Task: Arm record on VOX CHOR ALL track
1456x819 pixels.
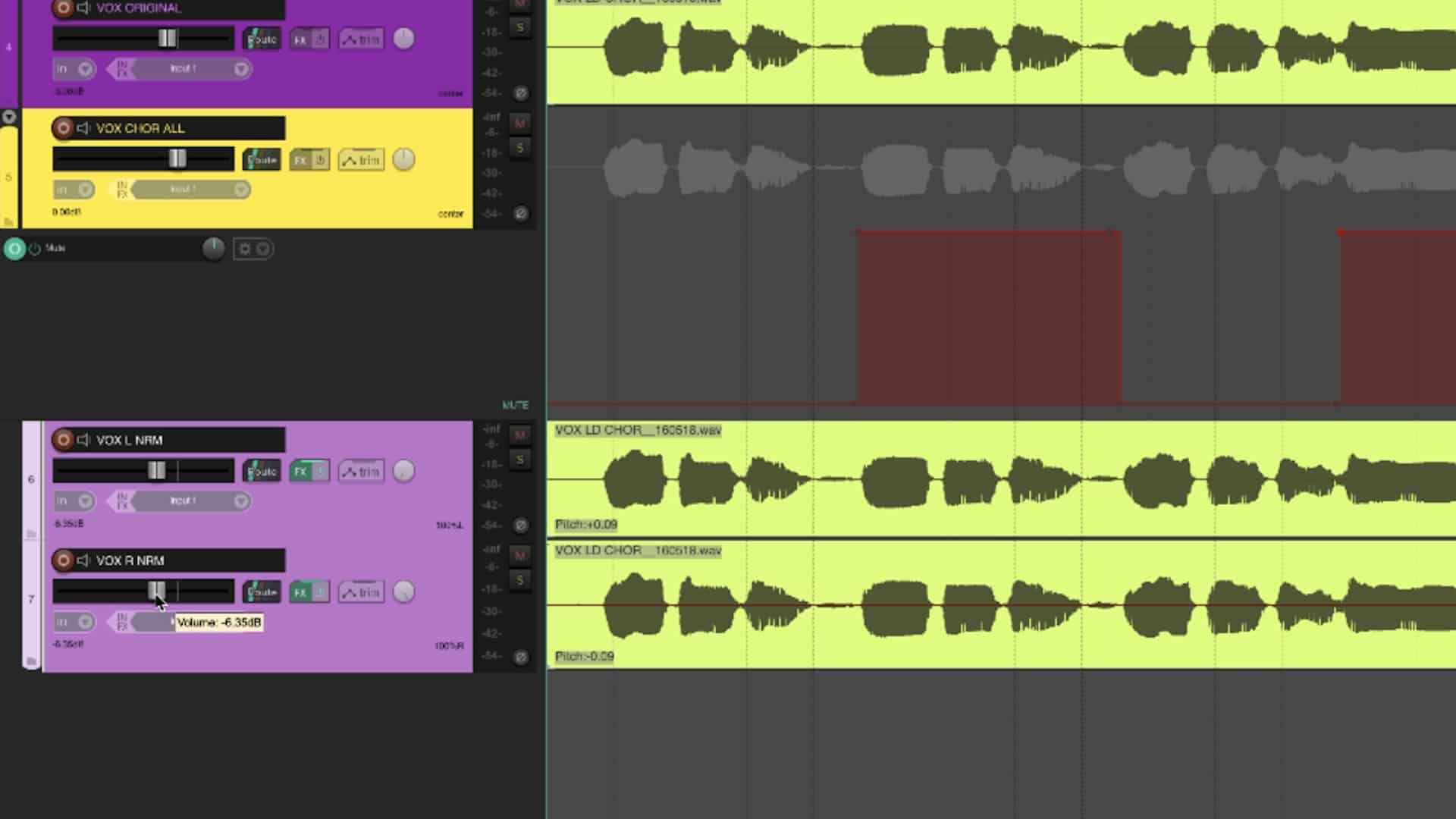Action: pos(63,128)
